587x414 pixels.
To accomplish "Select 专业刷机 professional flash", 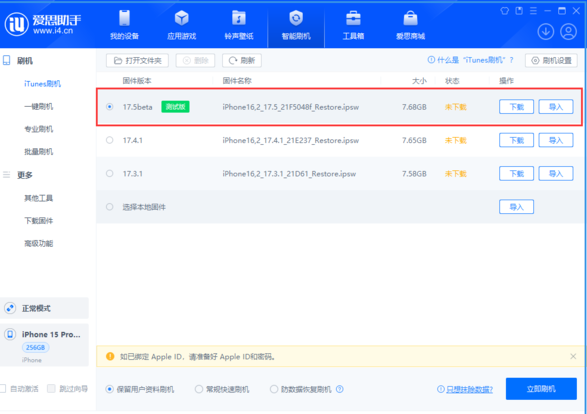I will point(39,129).
